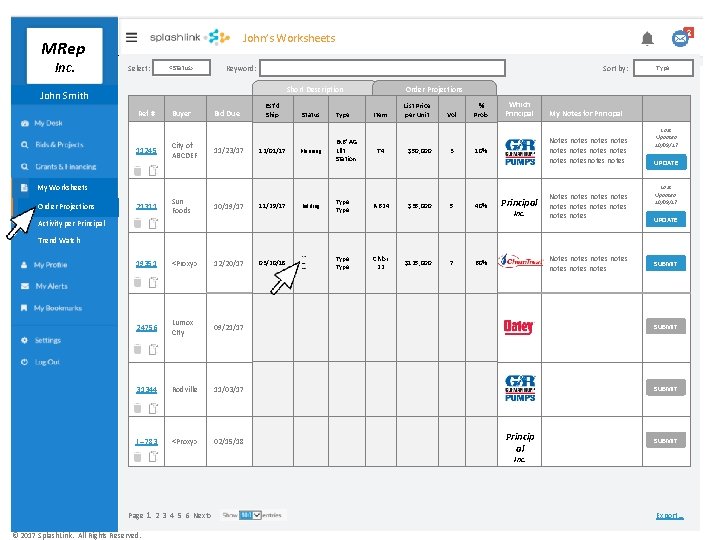Open reference link 19351

[146, 264]
